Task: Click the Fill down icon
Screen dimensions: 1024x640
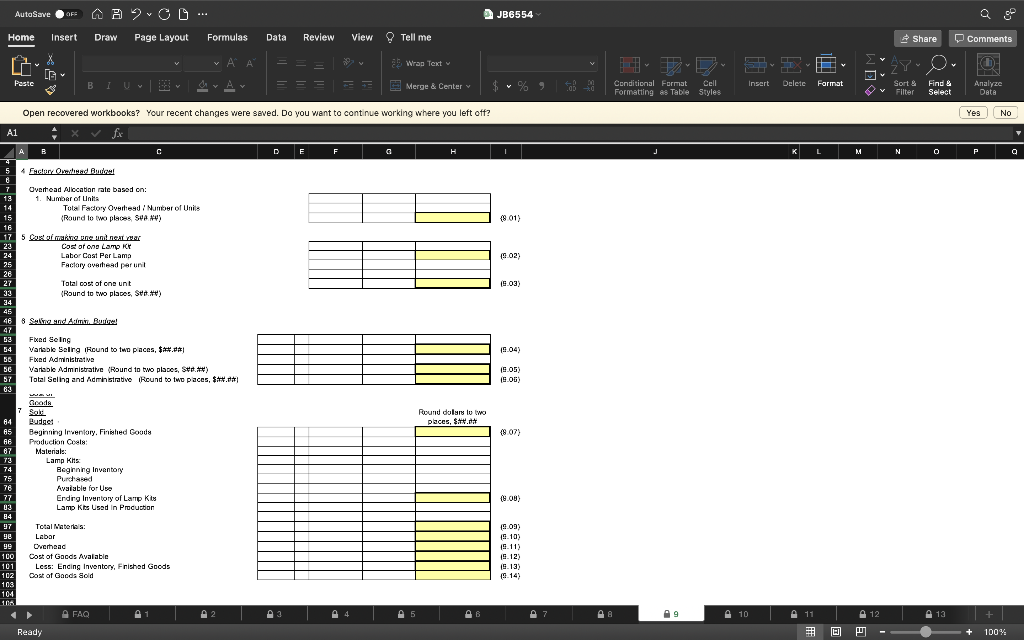Action: pyautogui.click(x=871, y=75)
